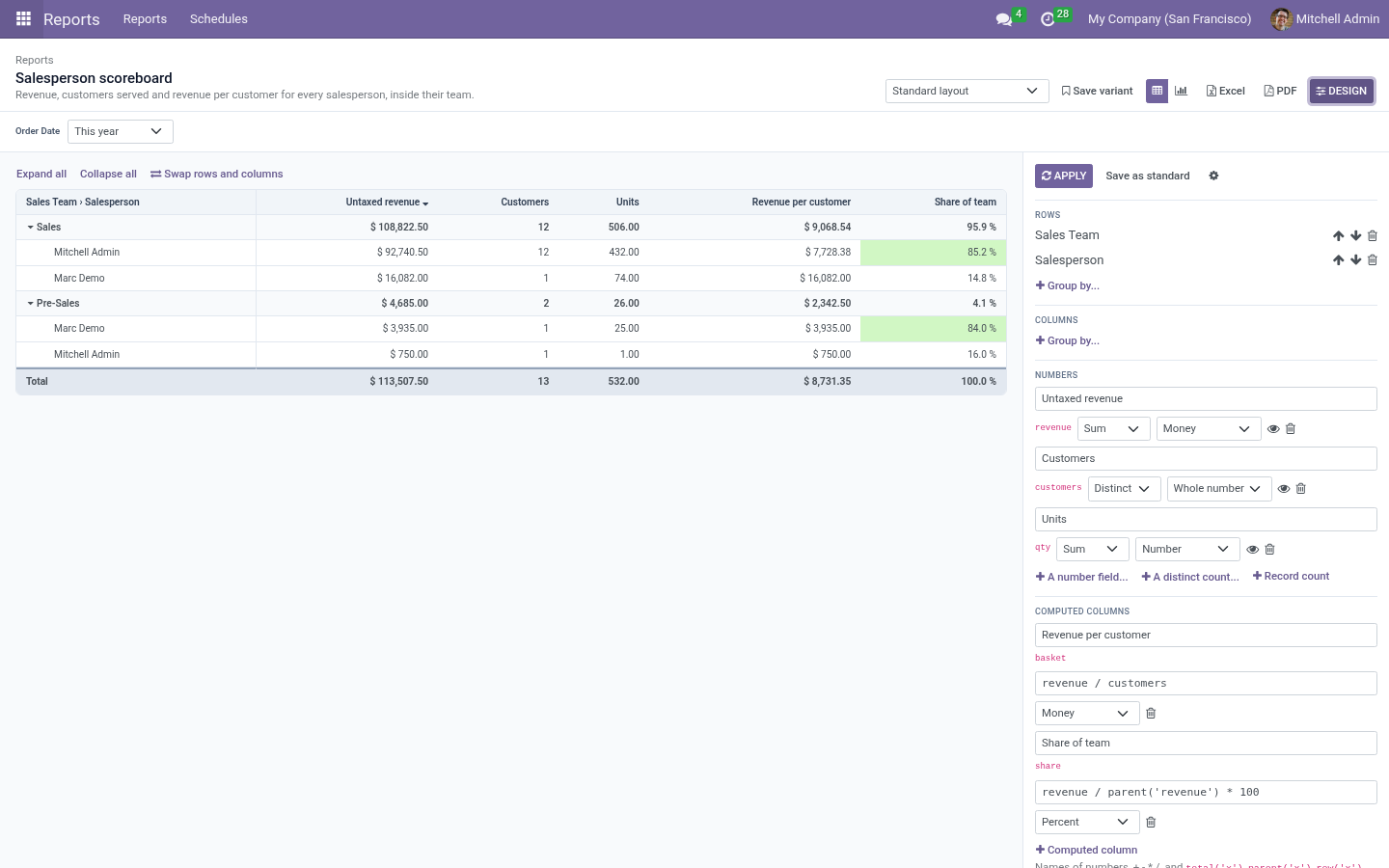Edit the revenue / customers formula field

(1206, 683)
